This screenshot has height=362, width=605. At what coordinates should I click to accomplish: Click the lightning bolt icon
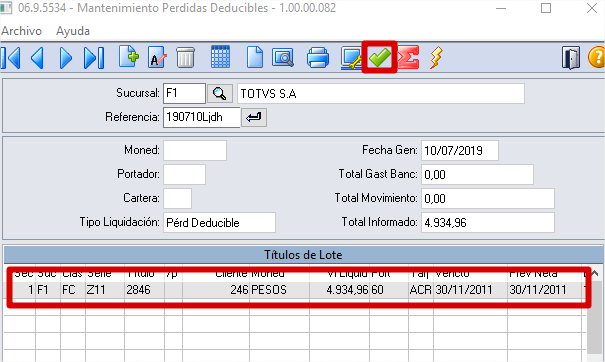[436, 58]
